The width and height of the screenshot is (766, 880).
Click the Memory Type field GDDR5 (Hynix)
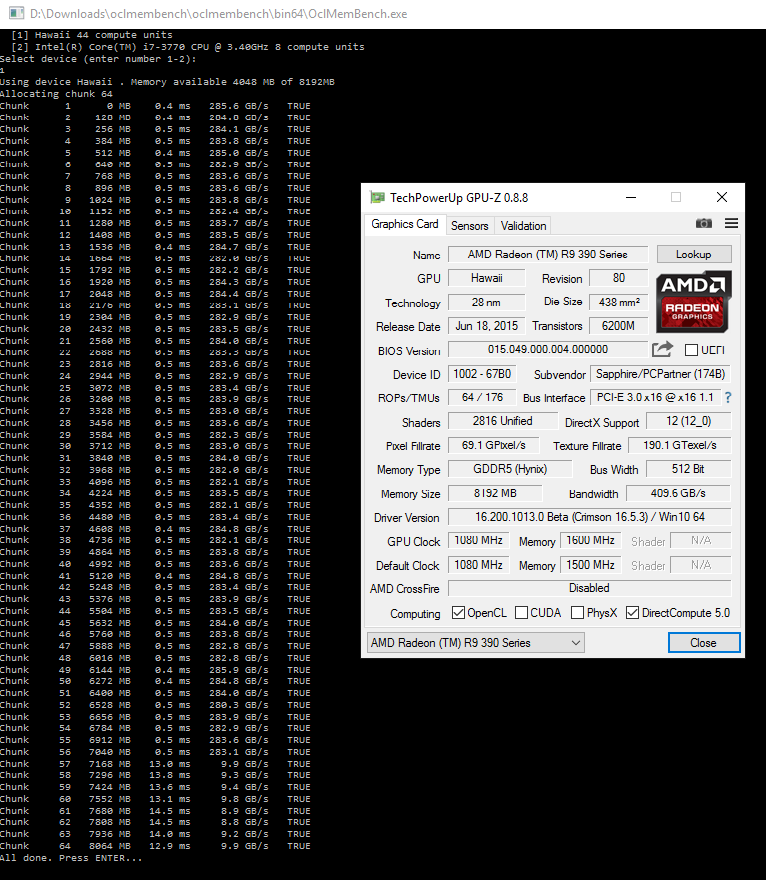[510, 469]
